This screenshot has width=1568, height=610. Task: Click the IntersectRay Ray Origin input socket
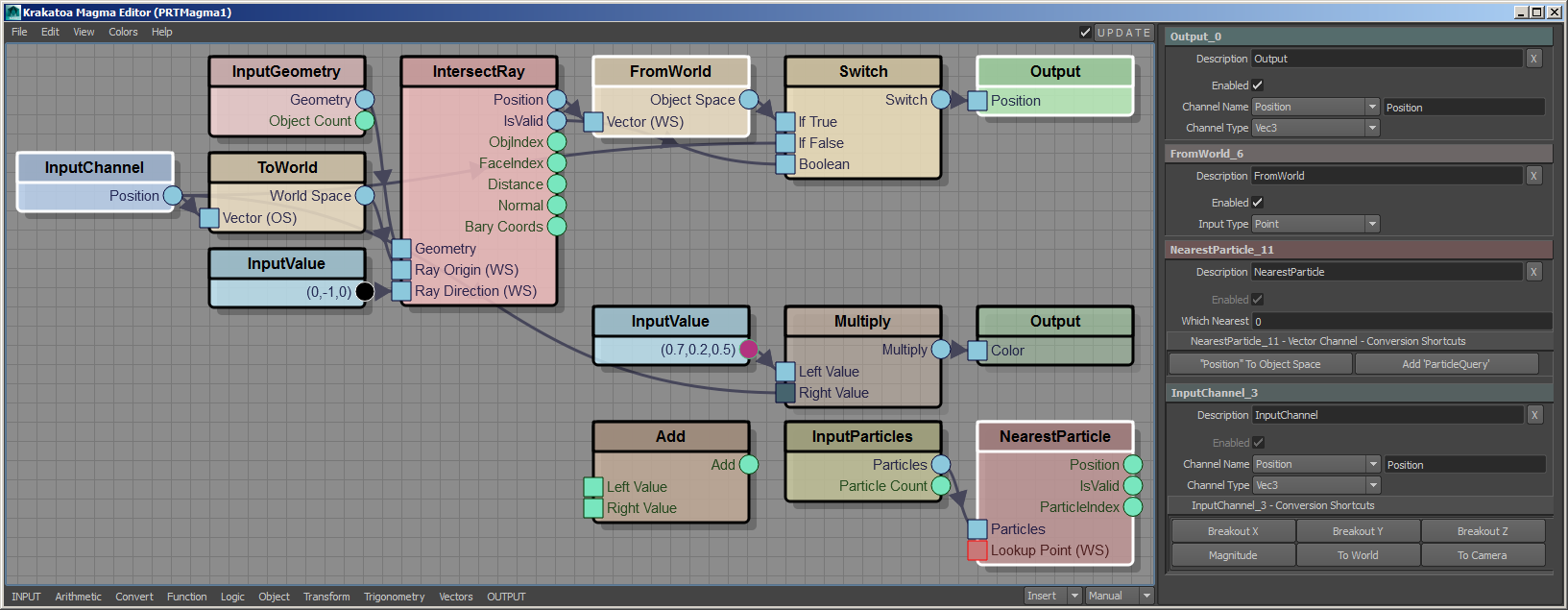pyautogui.click(x=401, y=270)
